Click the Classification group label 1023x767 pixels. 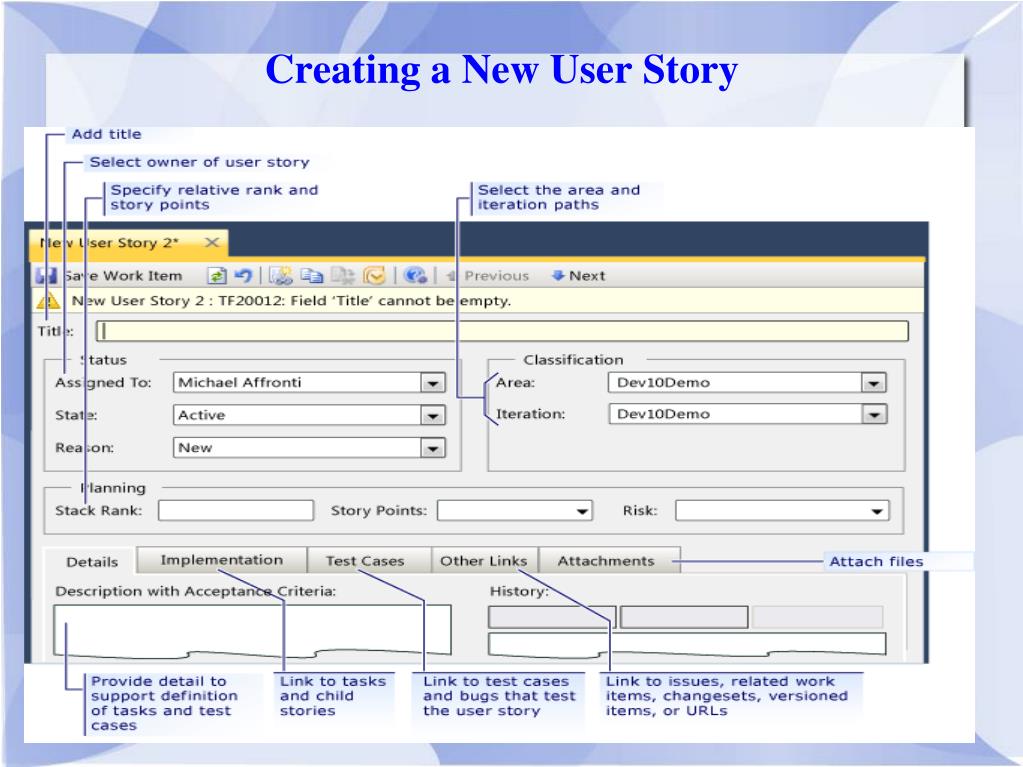[573, 359]
